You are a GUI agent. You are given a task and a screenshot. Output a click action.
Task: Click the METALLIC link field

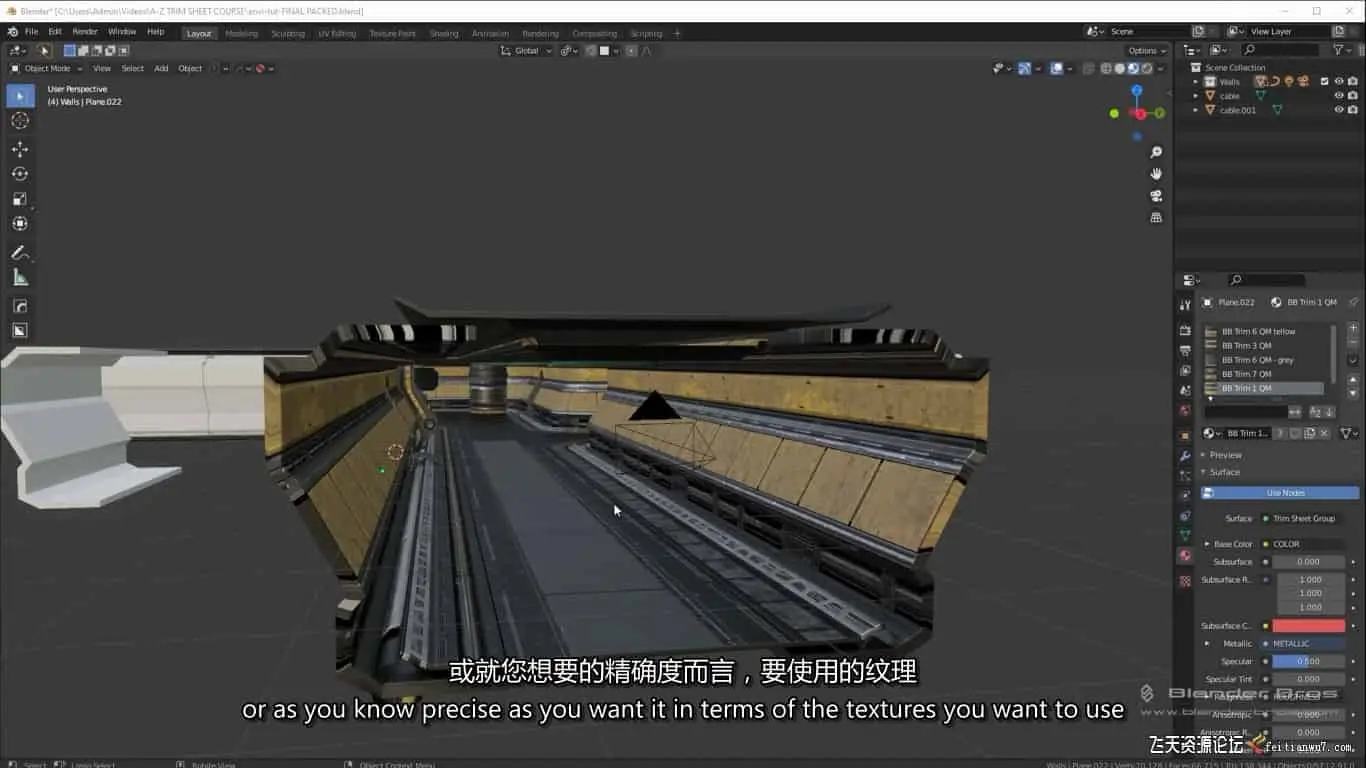click(1304, 643)
